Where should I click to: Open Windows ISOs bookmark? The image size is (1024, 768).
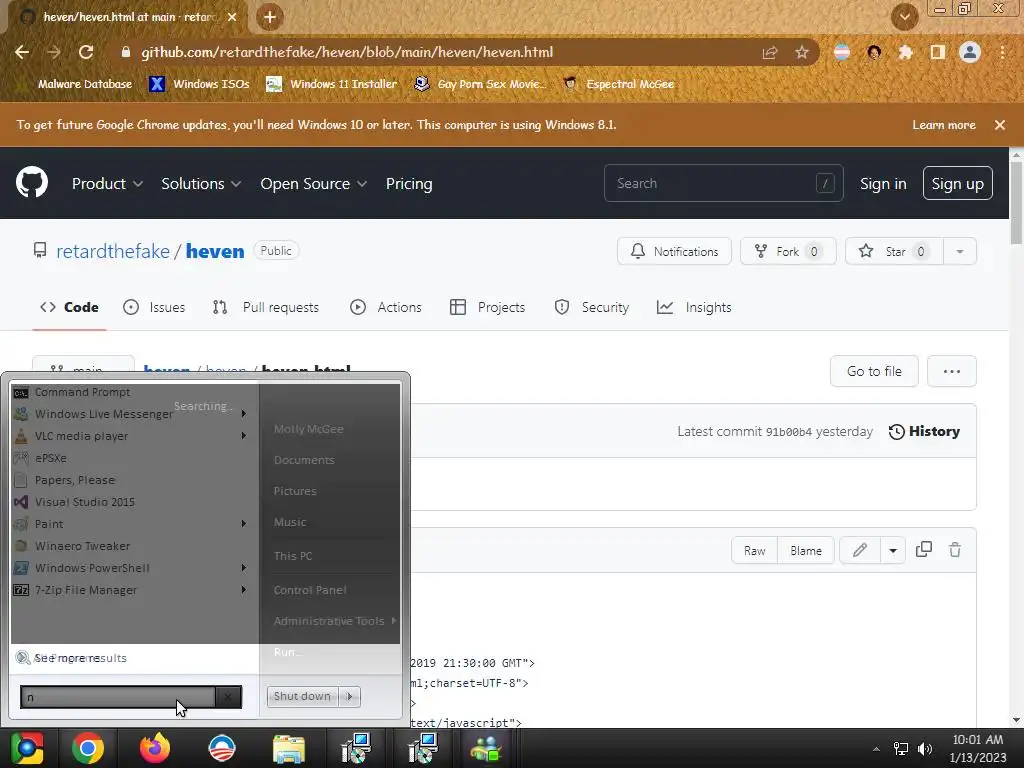[199, 84]
